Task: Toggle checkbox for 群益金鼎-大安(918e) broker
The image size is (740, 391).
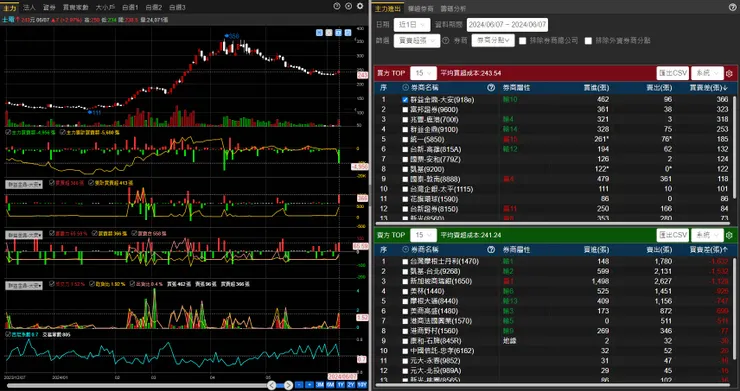Action: pos(405,100)
